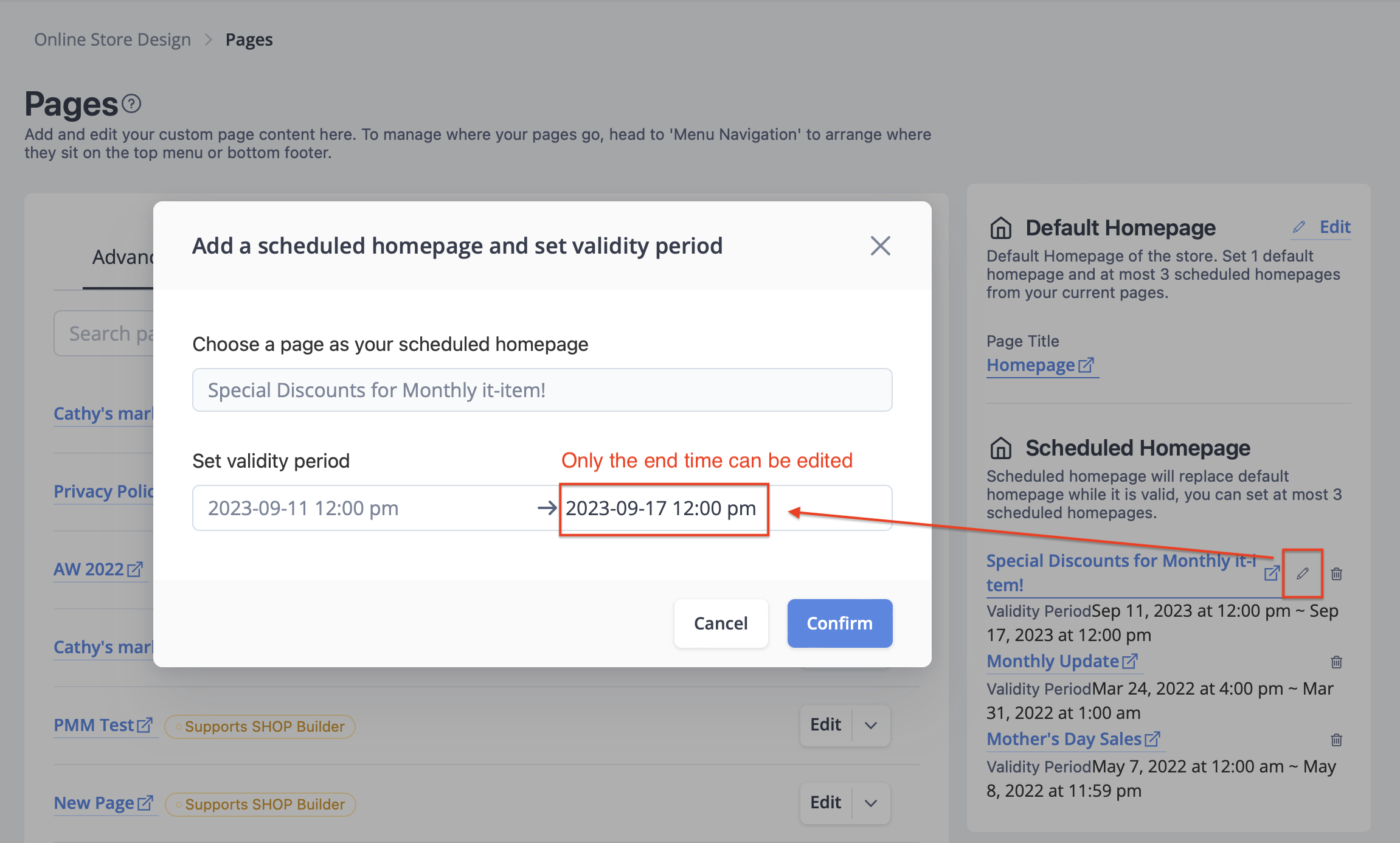
Task: Expand the dropdown next to New Page Edit
Action: pyautogui.click(x=871, y=803)
